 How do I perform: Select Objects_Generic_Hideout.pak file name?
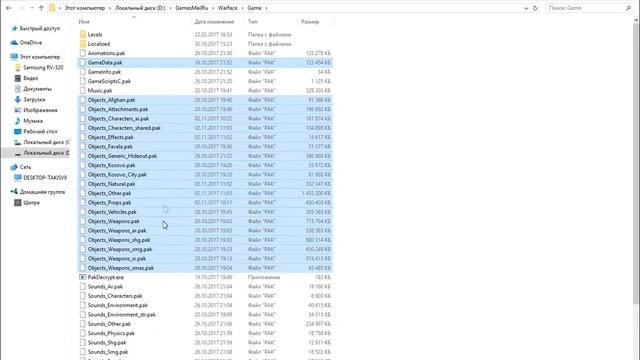pyautogui.click(x=122, y=156)
